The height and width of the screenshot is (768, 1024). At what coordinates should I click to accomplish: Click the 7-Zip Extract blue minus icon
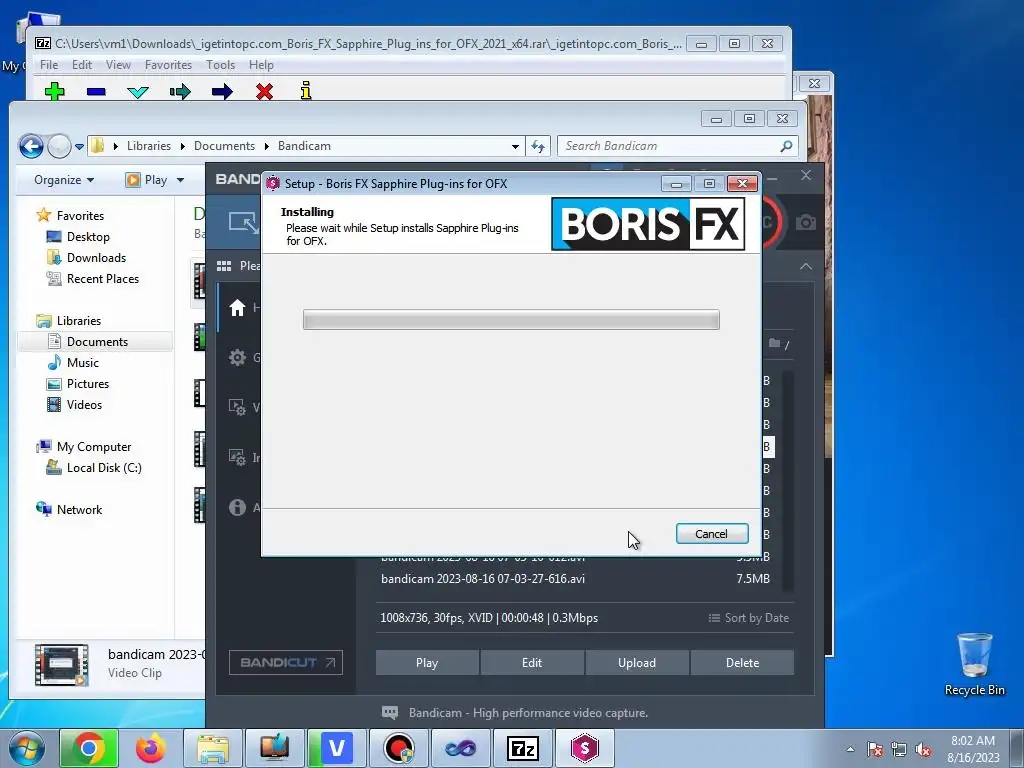point(96,91)
